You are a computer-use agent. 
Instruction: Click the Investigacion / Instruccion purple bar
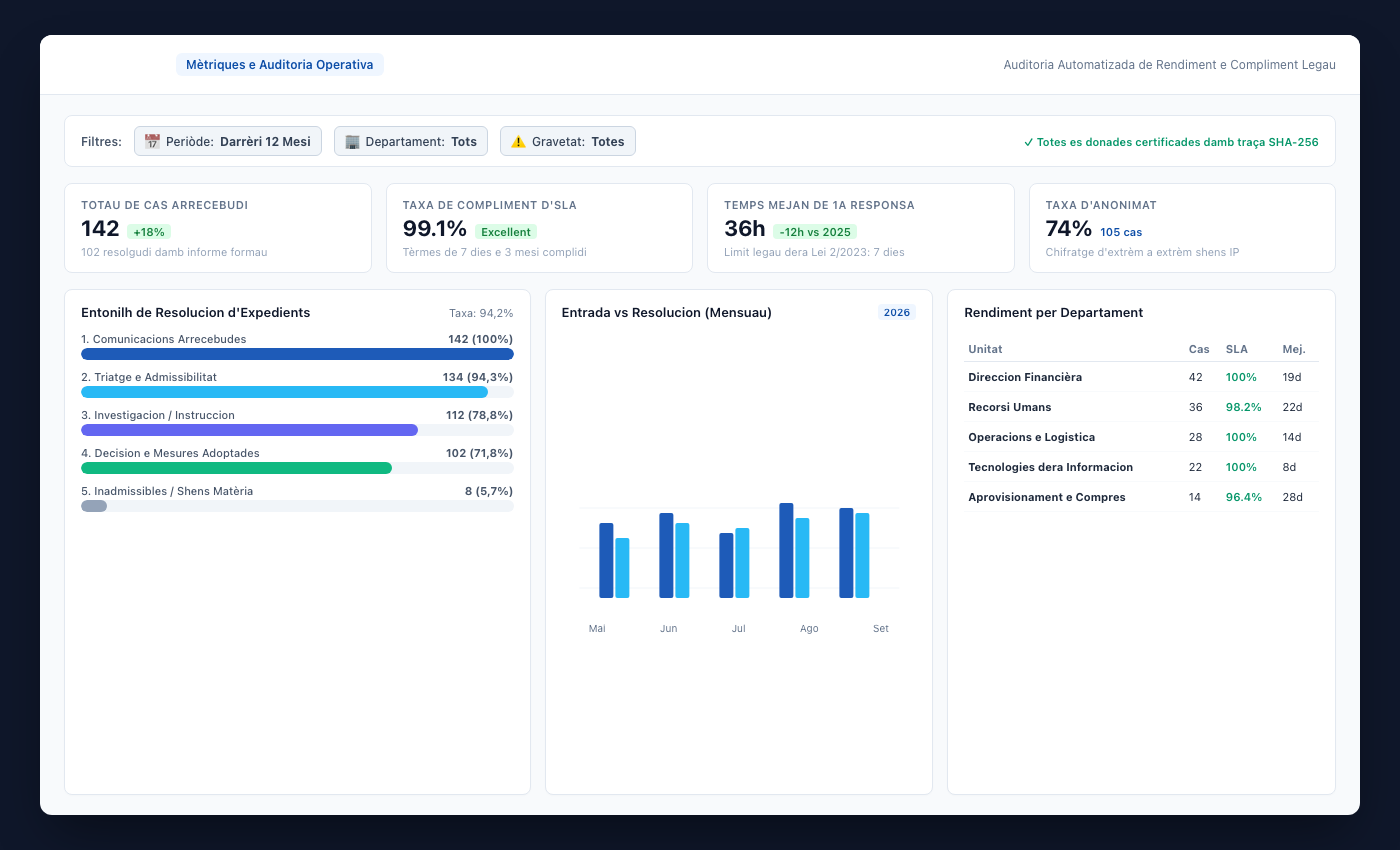click(249, 430)
